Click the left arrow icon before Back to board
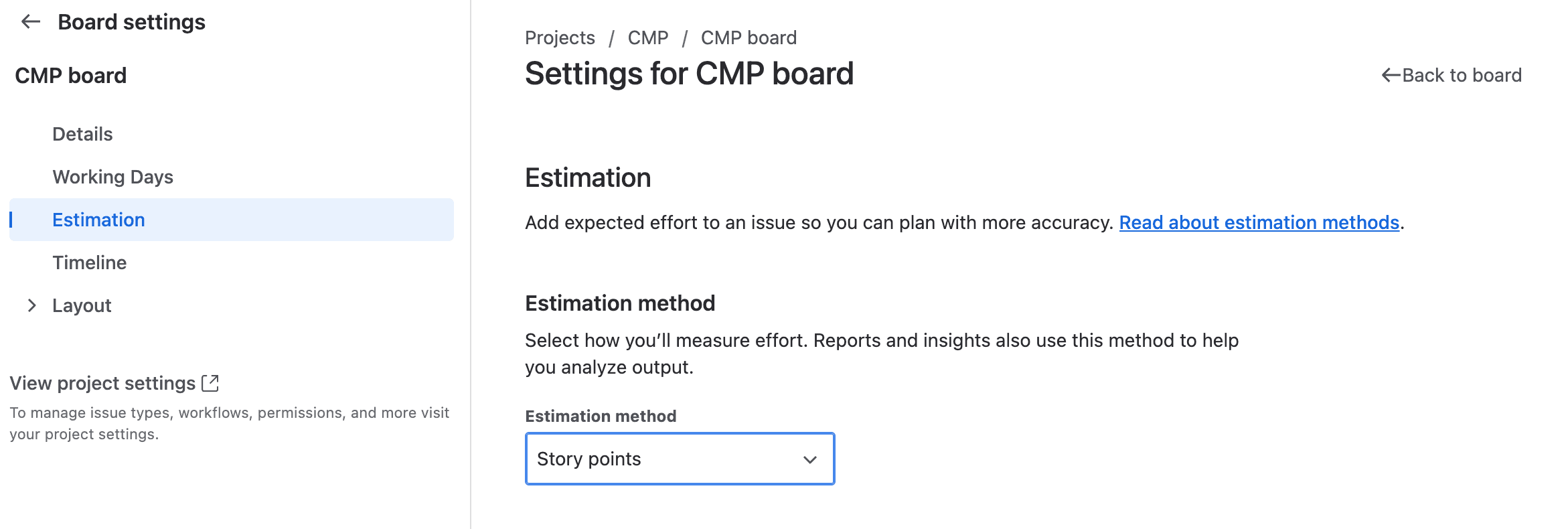 coord(1391,75)
